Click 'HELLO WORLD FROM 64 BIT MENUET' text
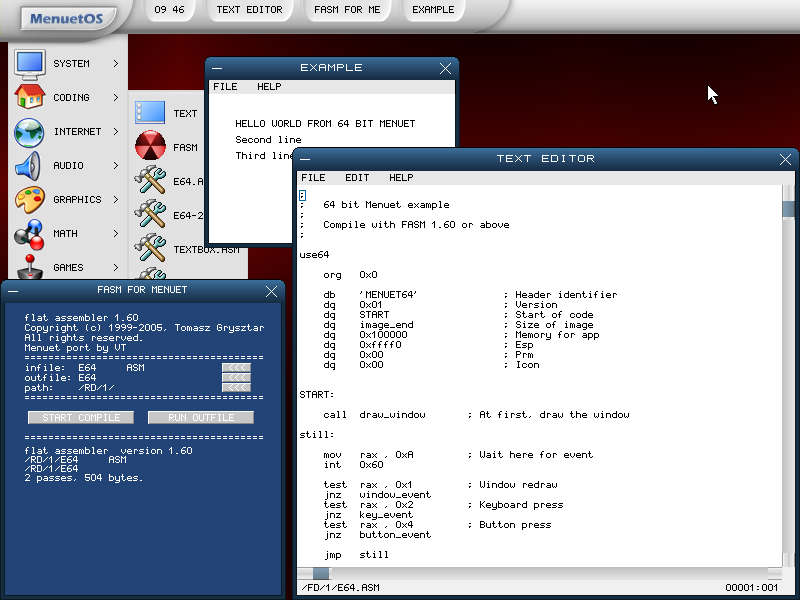 pyautogui.click(x=325, y=123)
